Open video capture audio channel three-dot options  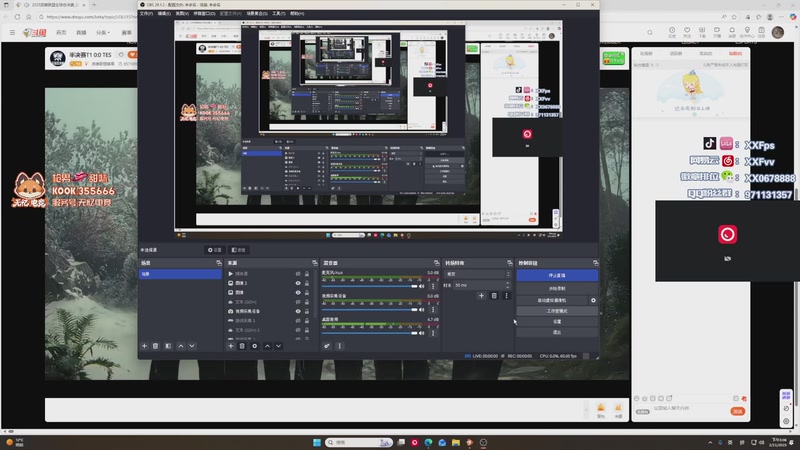(x=433, y=310)
